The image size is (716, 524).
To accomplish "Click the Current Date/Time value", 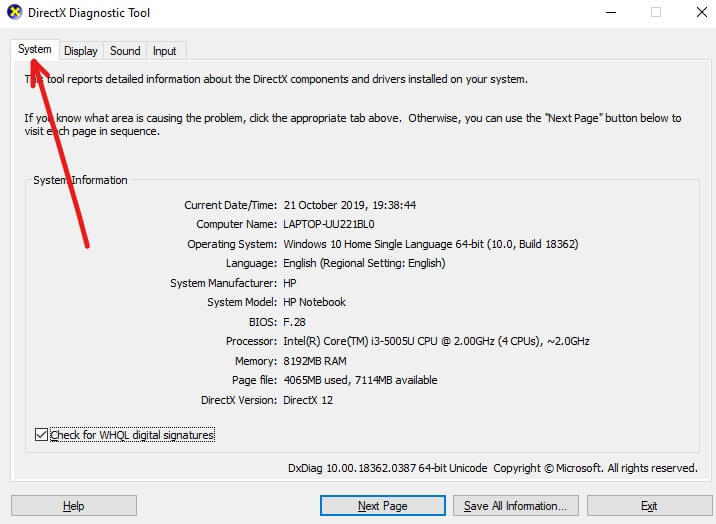I will (349, 205).
